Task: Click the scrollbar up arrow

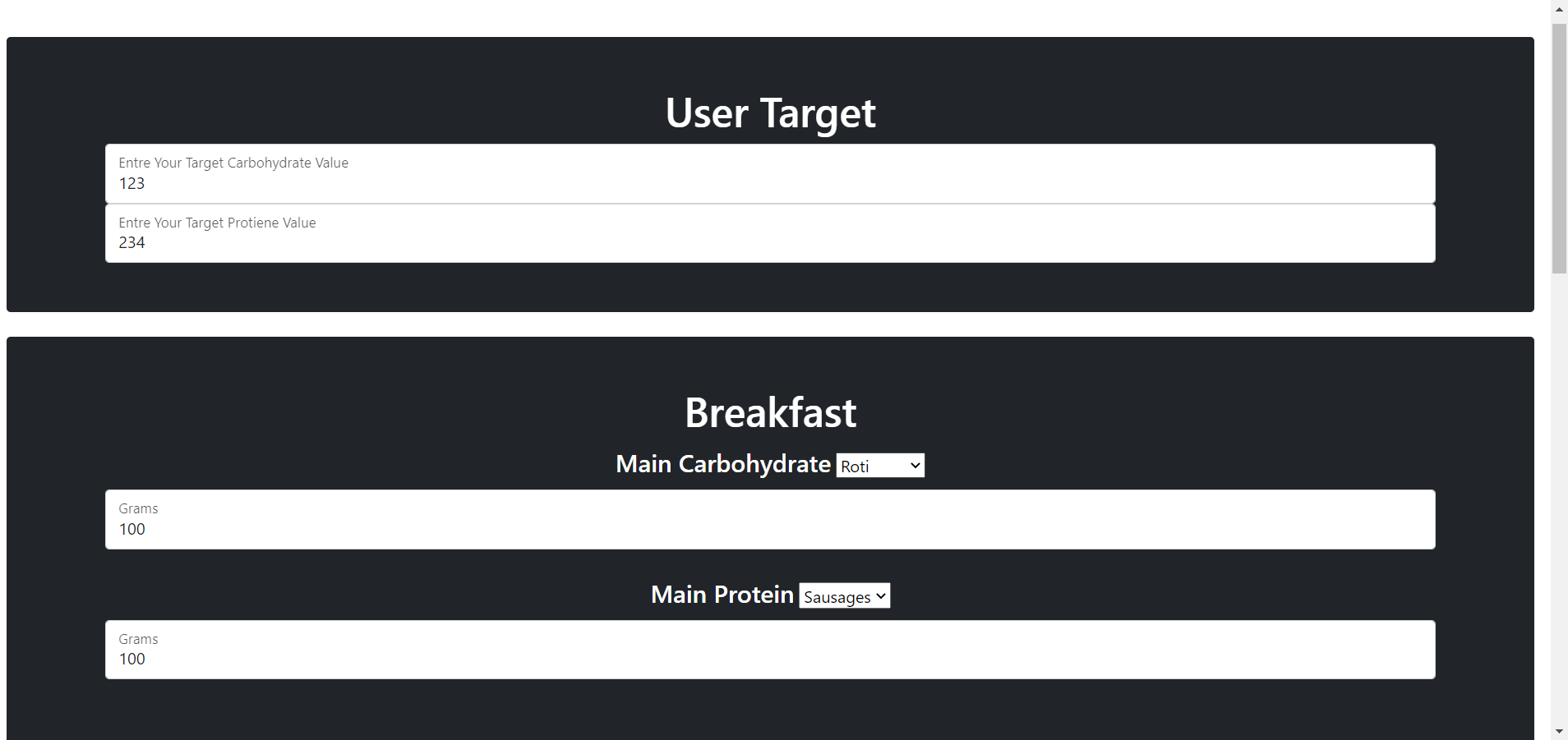Action: point(1558,9)
